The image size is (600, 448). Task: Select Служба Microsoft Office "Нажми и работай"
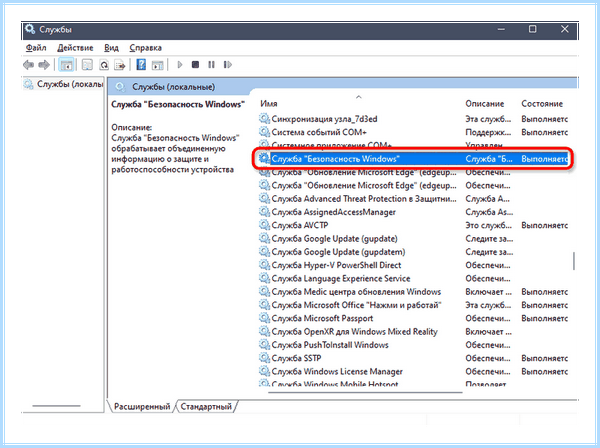(356, 305)
